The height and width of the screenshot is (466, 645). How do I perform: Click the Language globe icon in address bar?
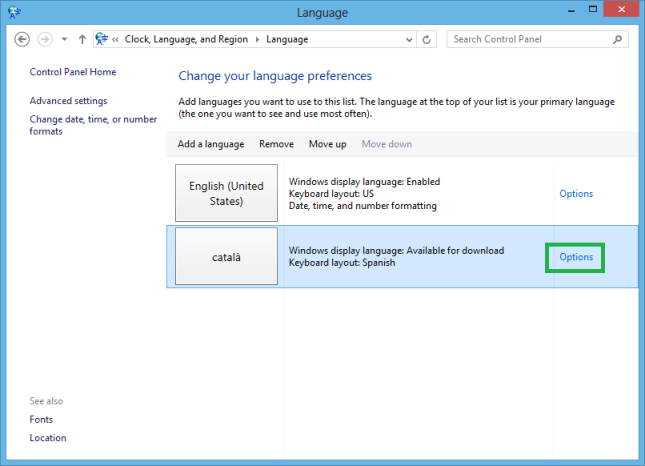pos(102,39)
